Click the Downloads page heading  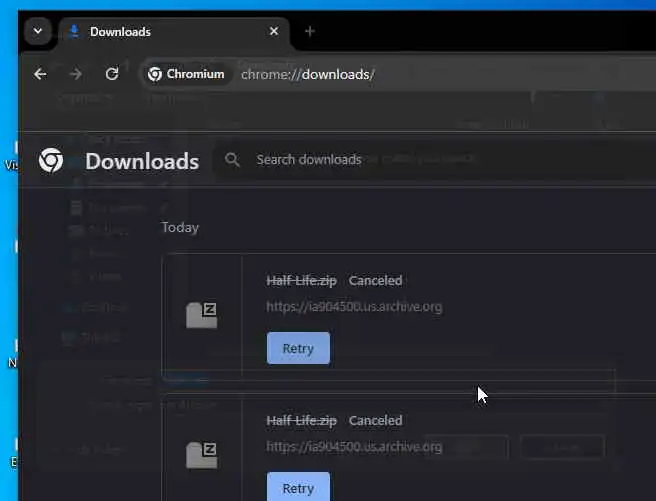pyautogui.click(x=142, y=161)
